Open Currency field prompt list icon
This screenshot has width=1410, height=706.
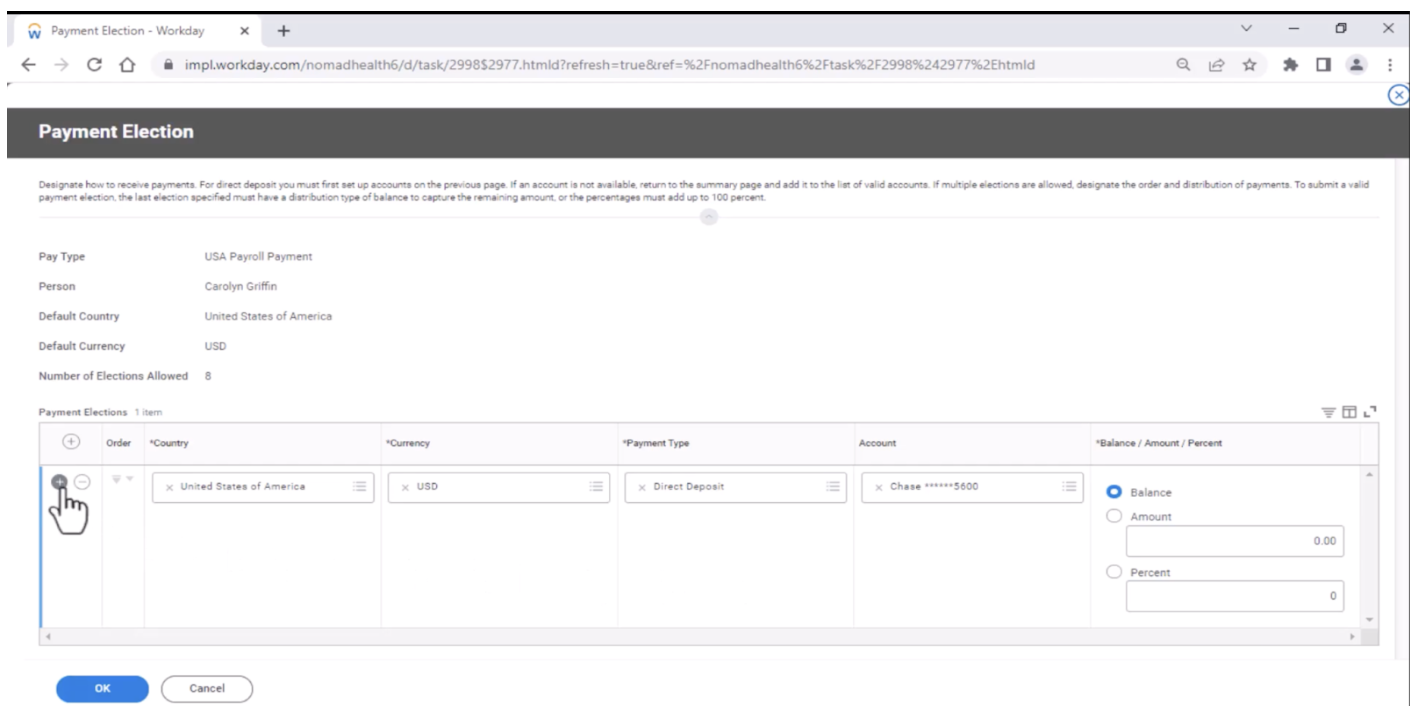pos(596,487)
